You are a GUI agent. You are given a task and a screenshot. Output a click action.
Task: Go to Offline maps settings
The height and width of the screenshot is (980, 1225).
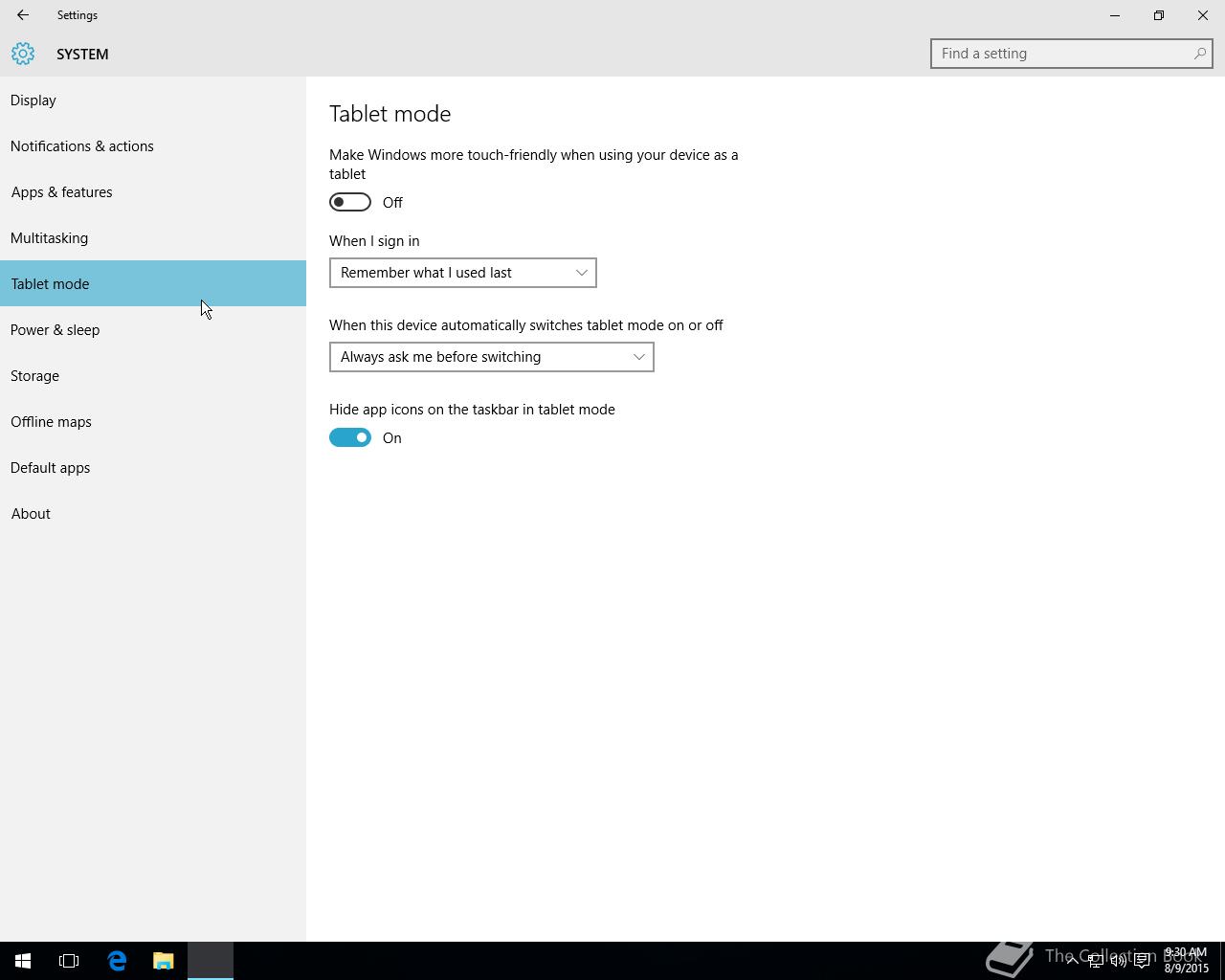(x=153, y=422)
